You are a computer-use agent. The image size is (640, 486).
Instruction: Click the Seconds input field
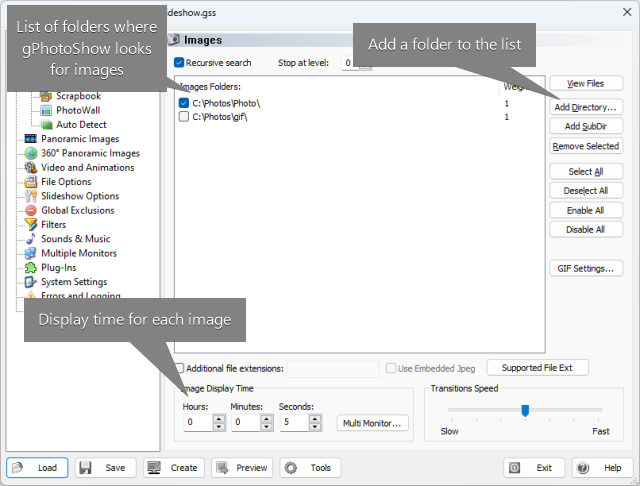click(294, 422)
